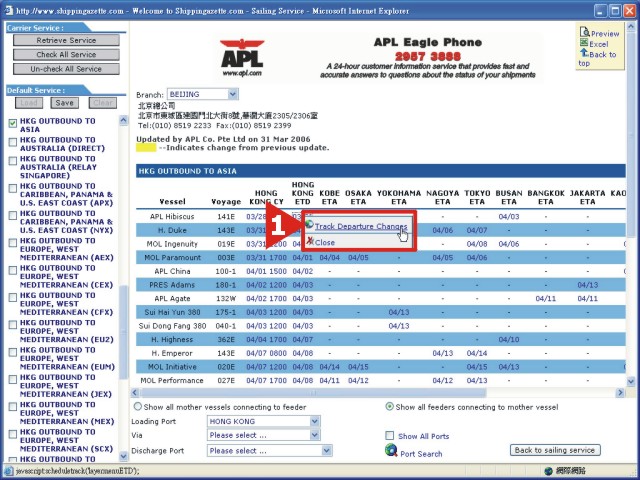Click H. Emperor Nagoya ETA 04/13
This screenshot has height=480, width=640.
tap(442, 353)
